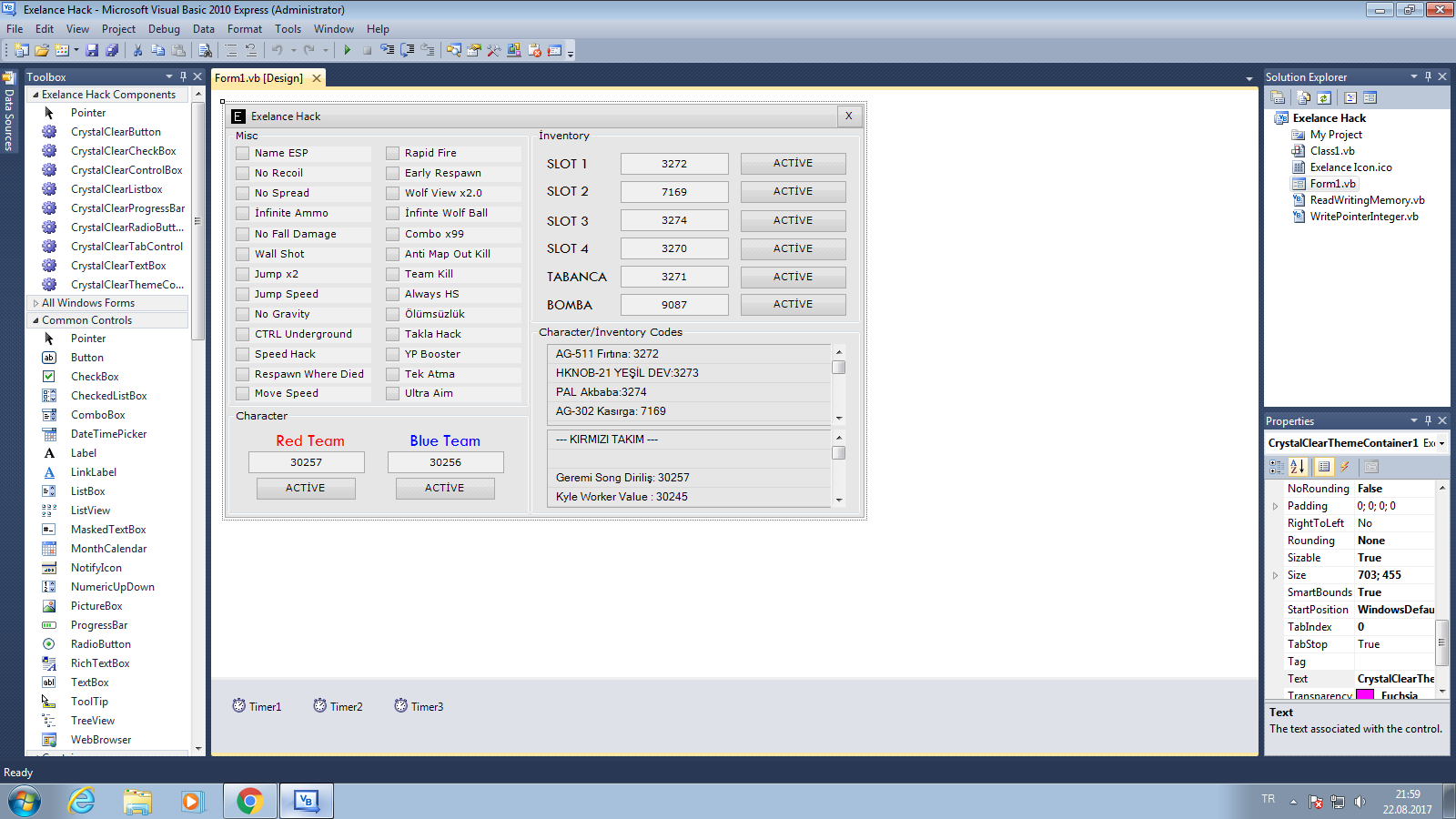Click the Step Over debug icon
This screenshot has height=819, width=1456.
[408, 51]
